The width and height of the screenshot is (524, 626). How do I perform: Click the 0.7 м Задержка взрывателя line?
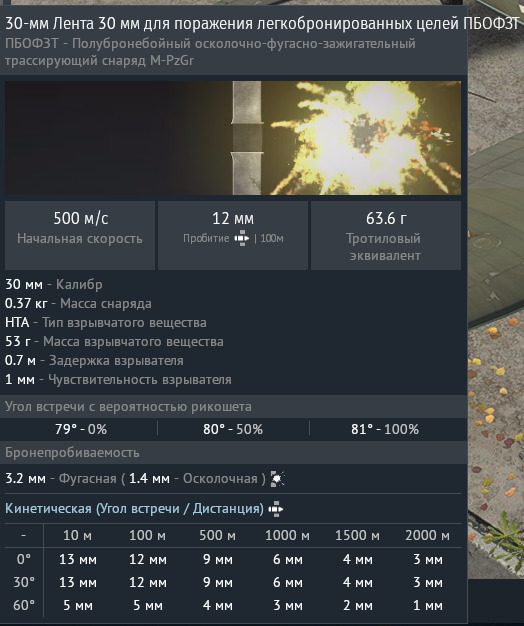[94, 361]
